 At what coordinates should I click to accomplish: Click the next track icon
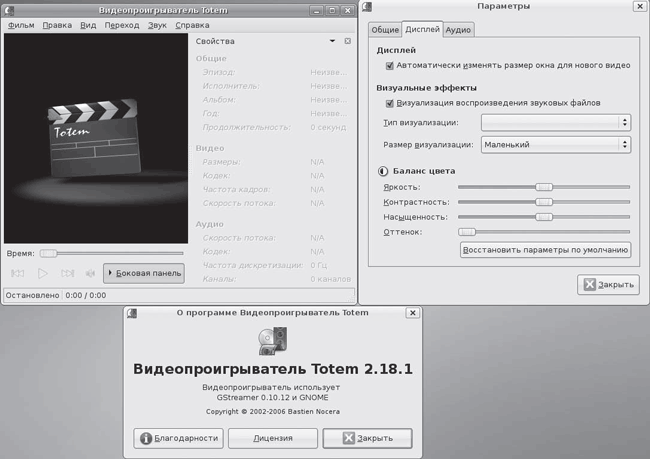click(x=67, y=273)
